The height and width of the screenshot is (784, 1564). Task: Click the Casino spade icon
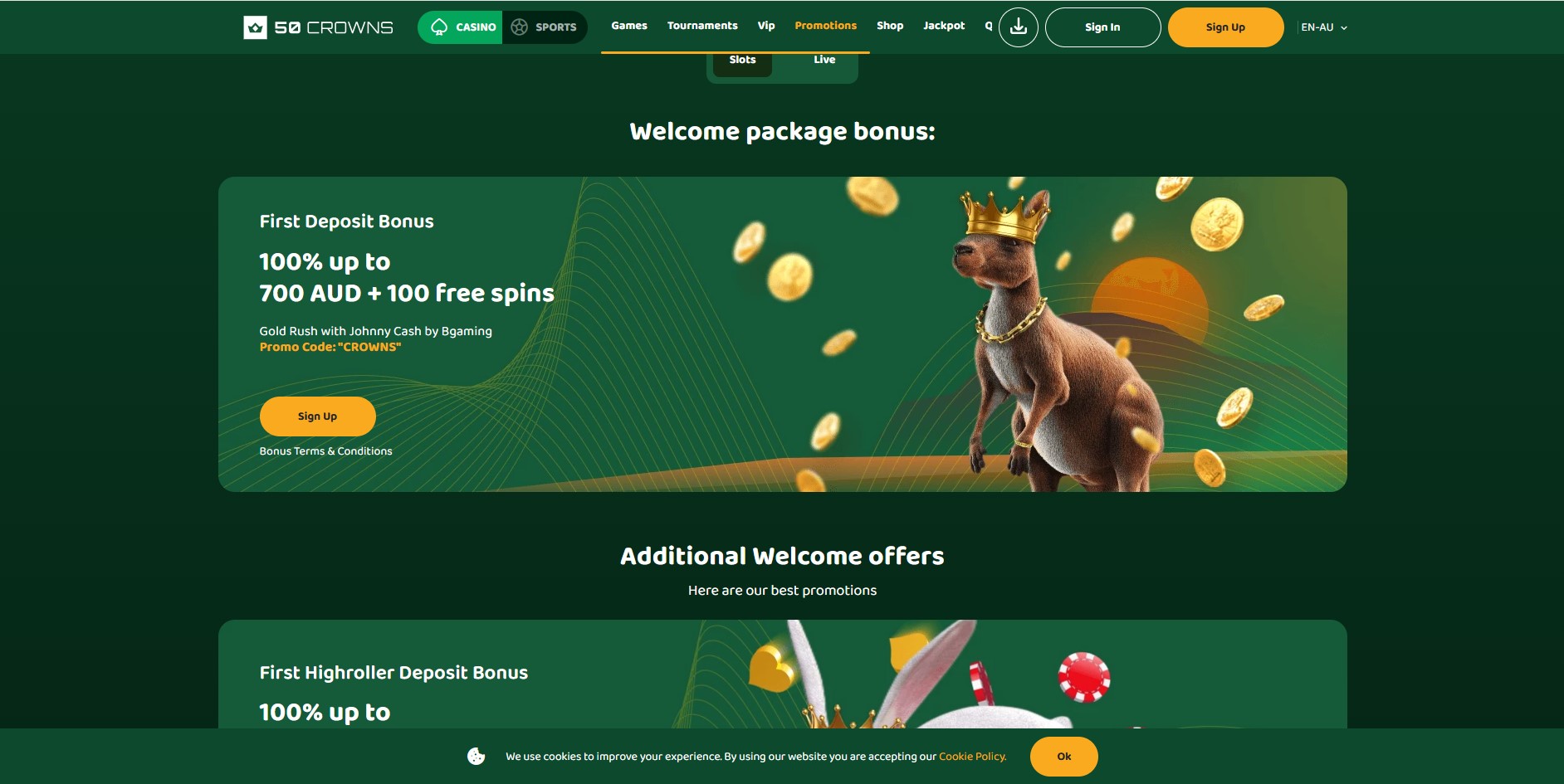coord(439,27)
